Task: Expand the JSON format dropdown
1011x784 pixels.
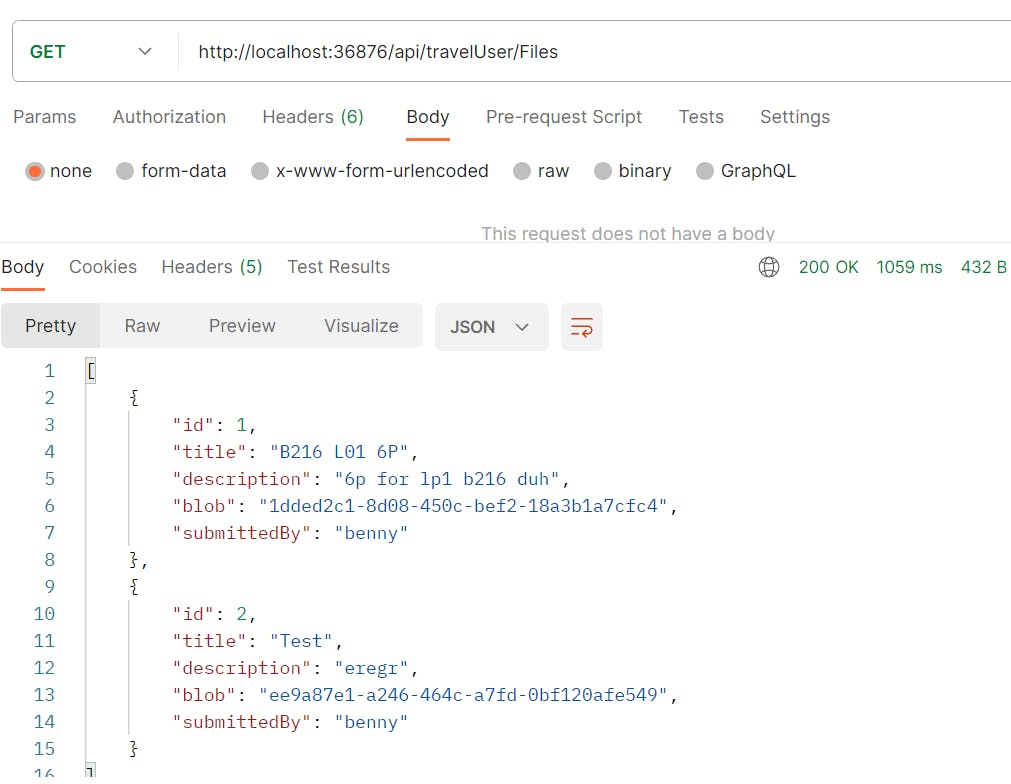Action: pyautogui.click(x=491, y=327)
